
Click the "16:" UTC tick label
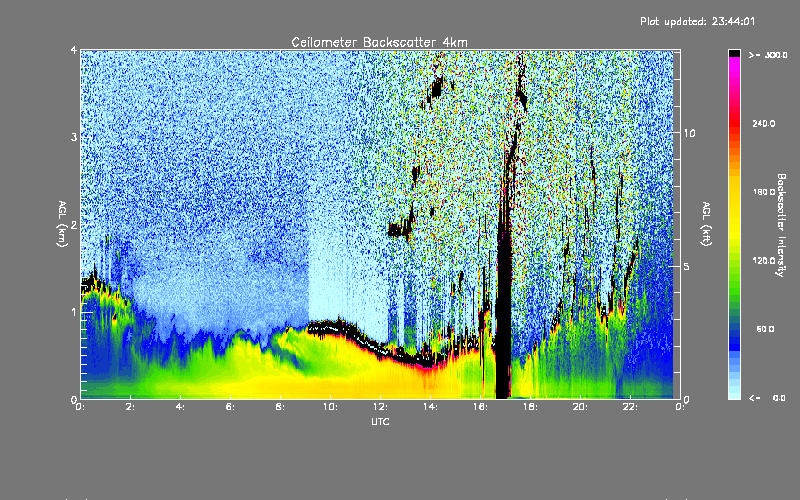coord(480,407)
